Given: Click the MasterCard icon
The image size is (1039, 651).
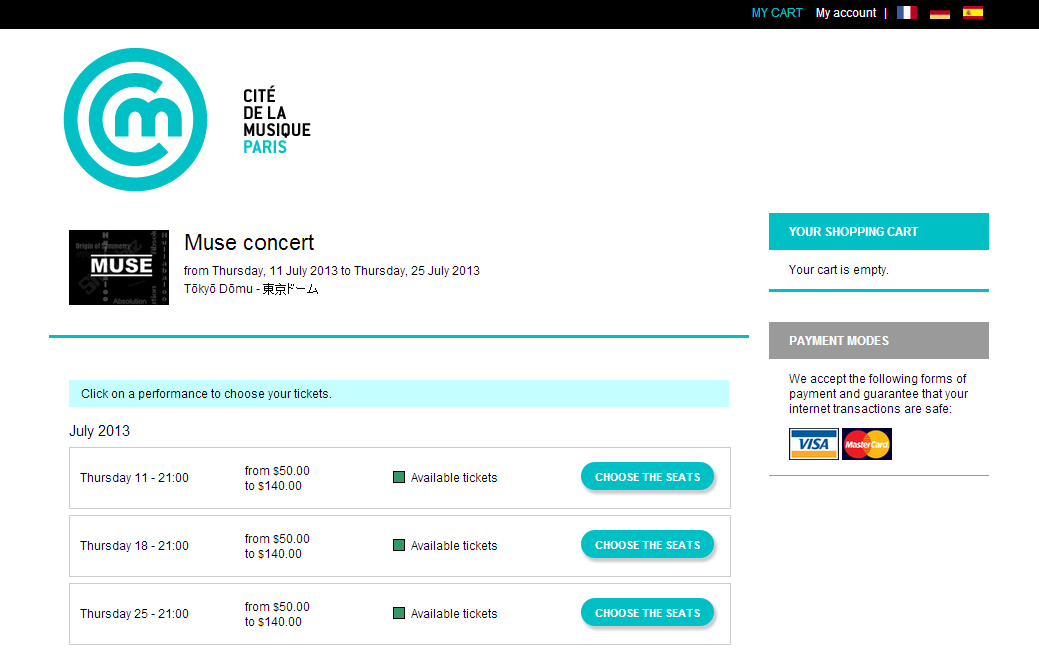Looking at the screenshot, I should tap(867, 444).
